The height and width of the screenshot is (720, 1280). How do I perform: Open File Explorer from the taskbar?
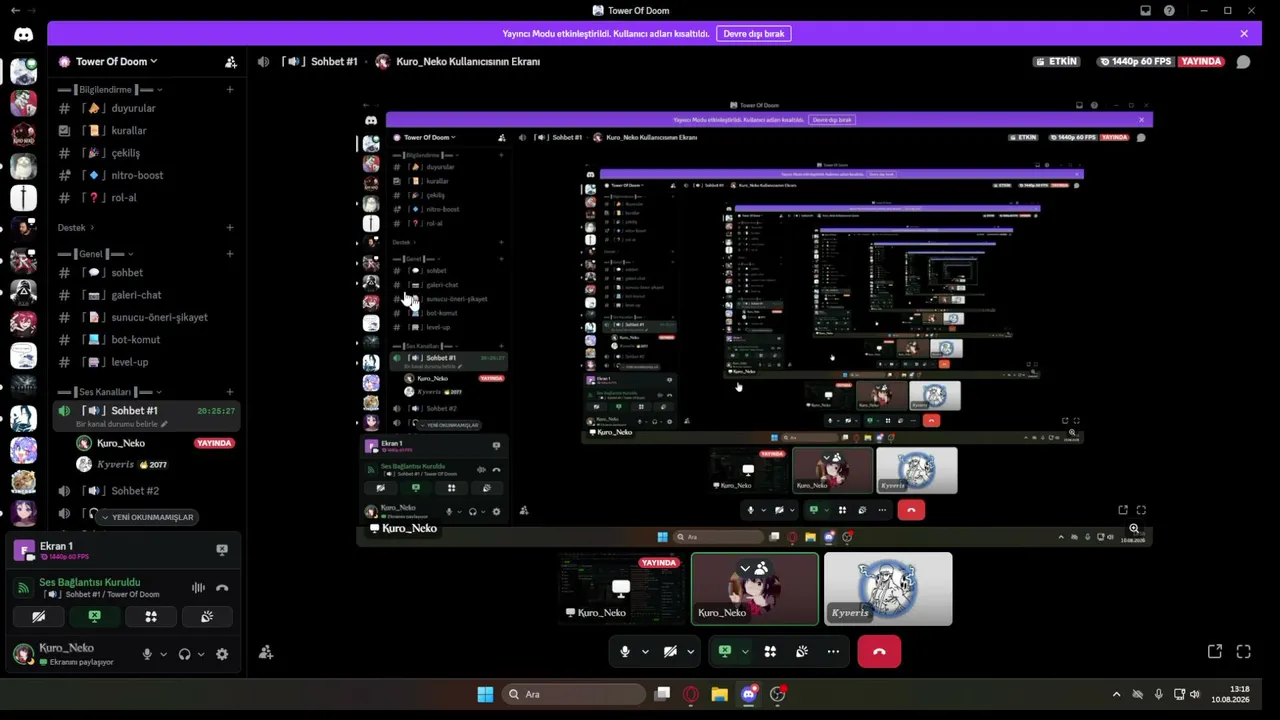tap(719, 694)
